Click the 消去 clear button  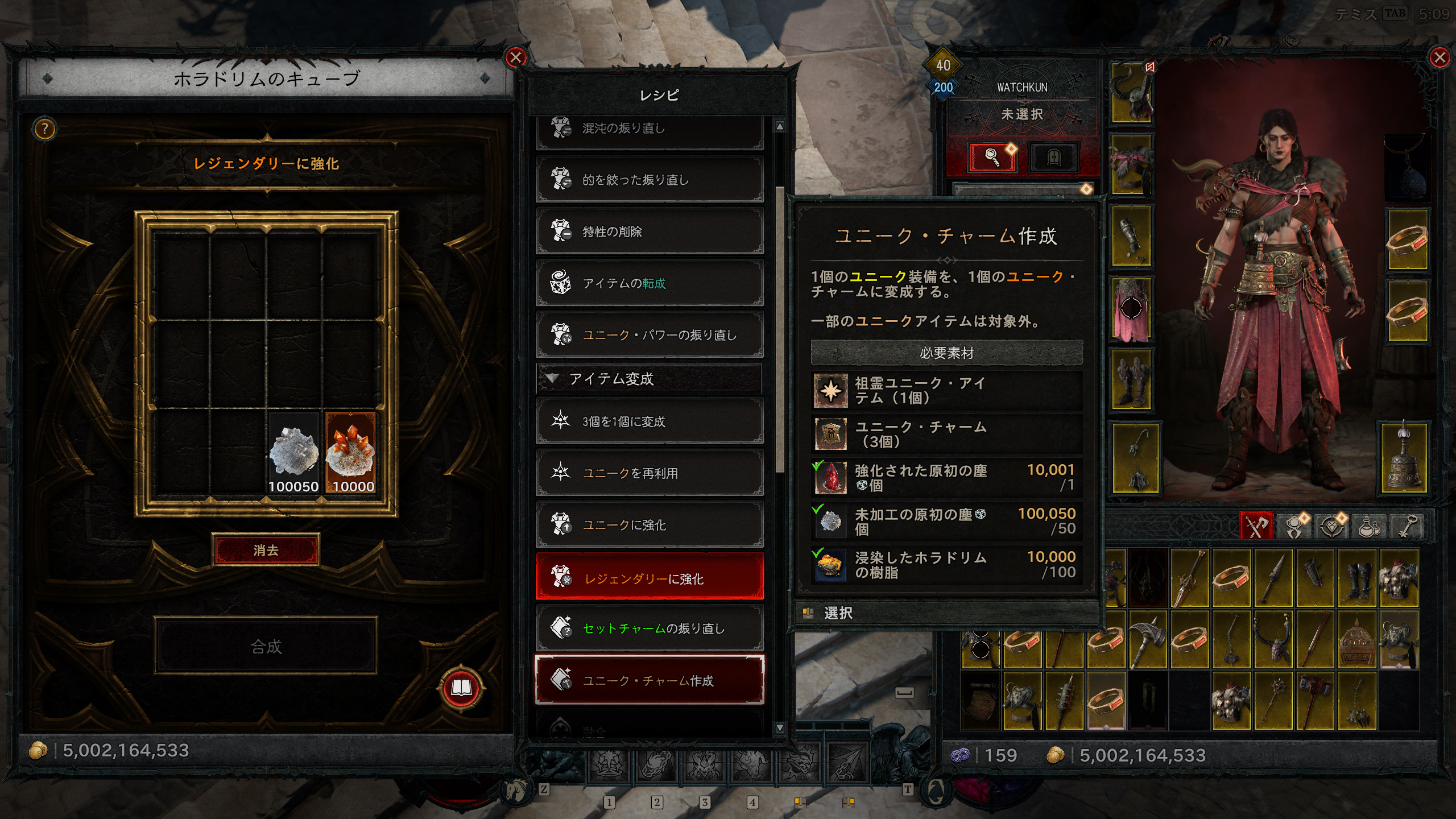coord(266,550)
